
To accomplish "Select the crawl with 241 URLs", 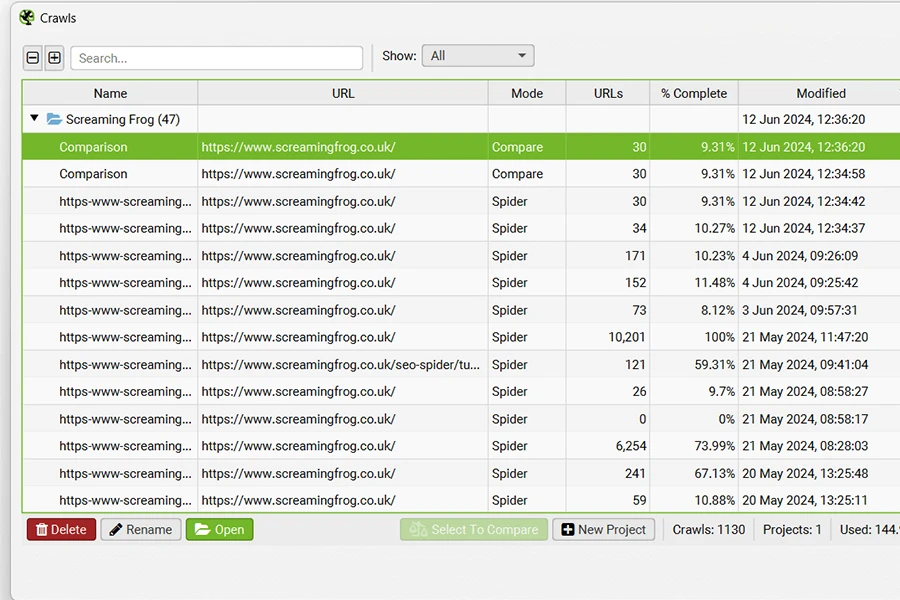I will [461, 474].
